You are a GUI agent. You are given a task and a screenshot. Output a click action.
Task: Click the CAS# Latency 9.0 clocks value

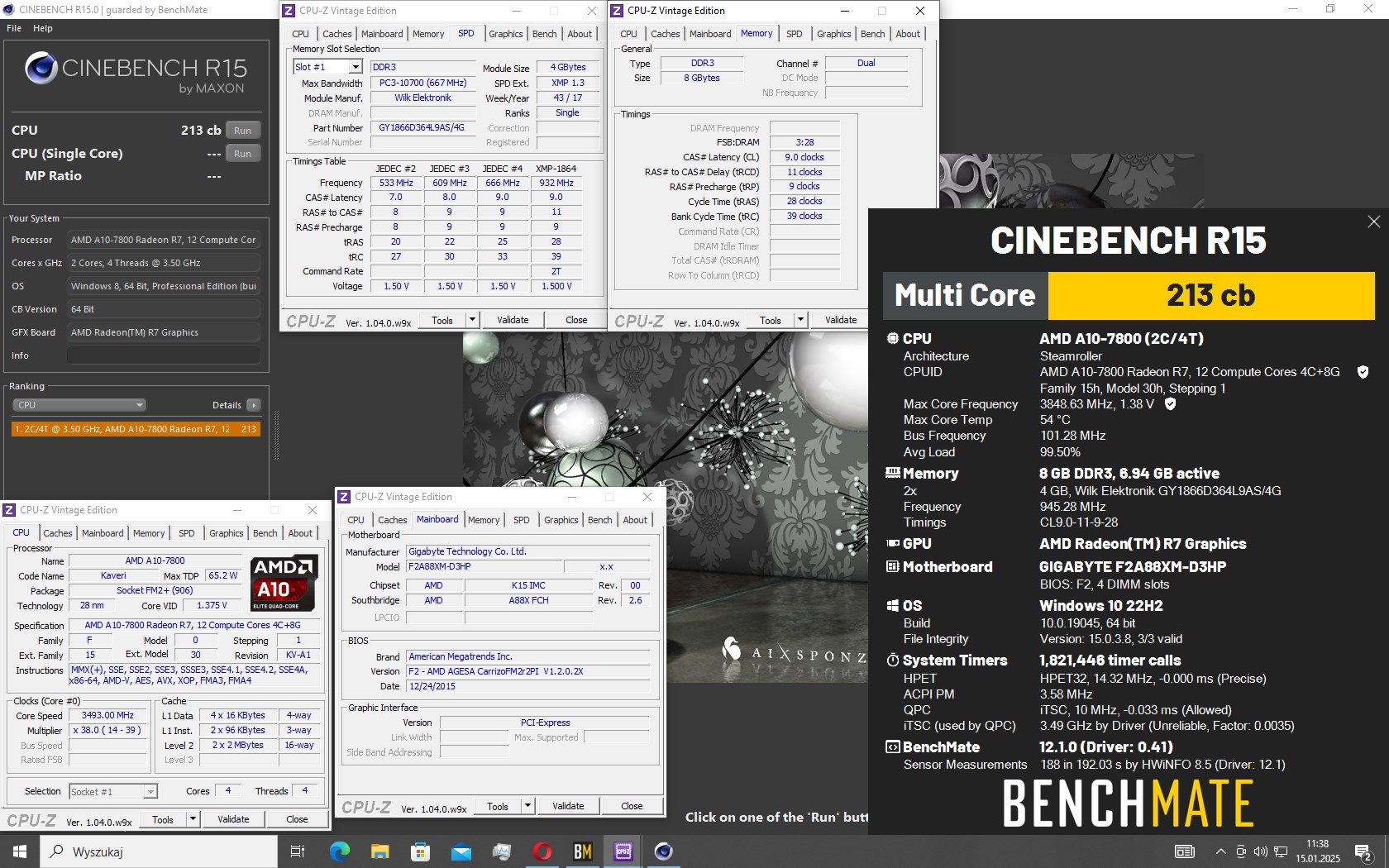click(x=804, y=157)
